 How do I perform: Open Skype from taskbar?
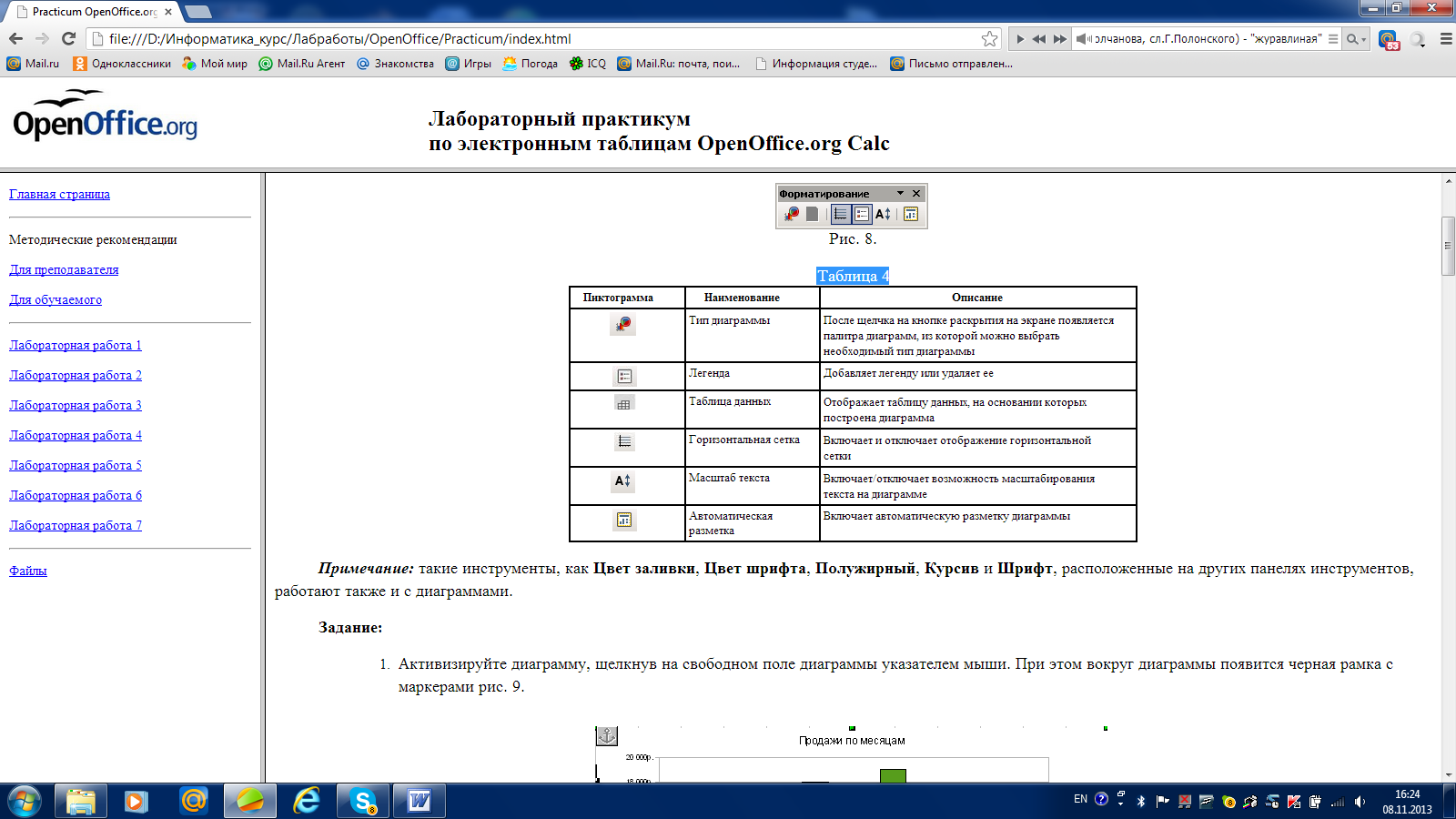[363, 801]
